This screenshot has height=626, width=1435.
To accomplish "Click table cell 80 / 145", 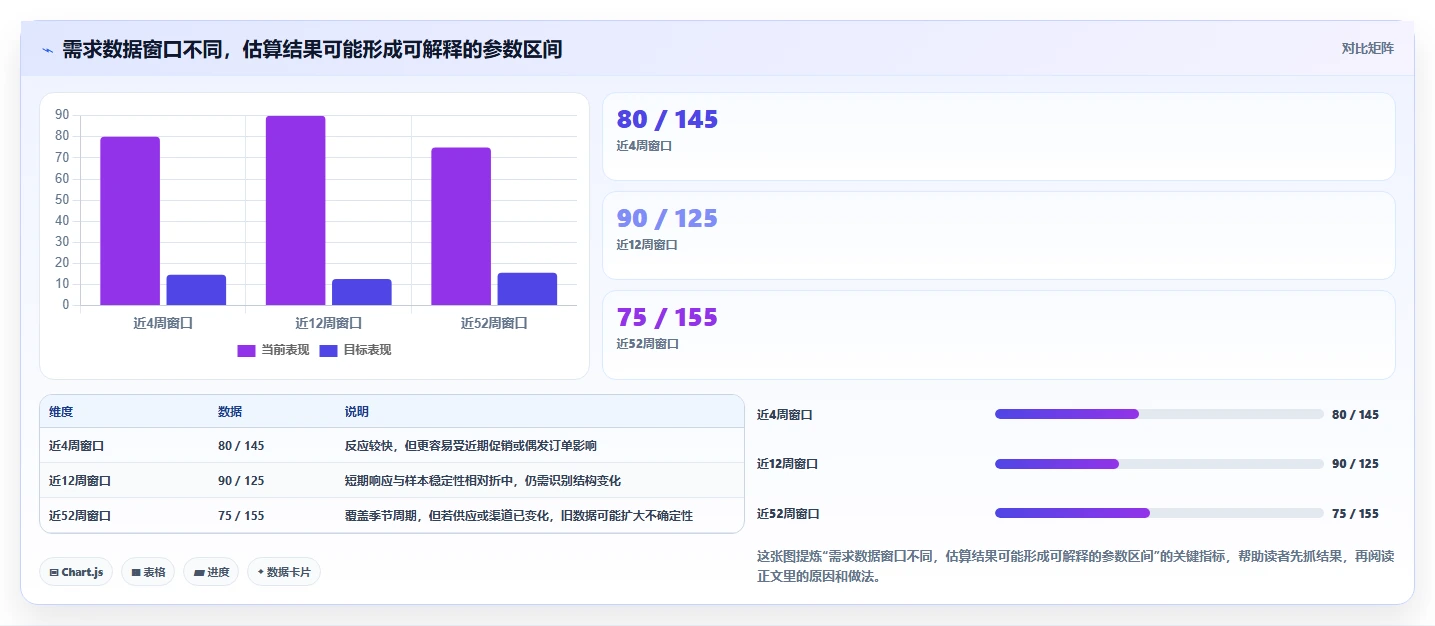I will 241,446.
